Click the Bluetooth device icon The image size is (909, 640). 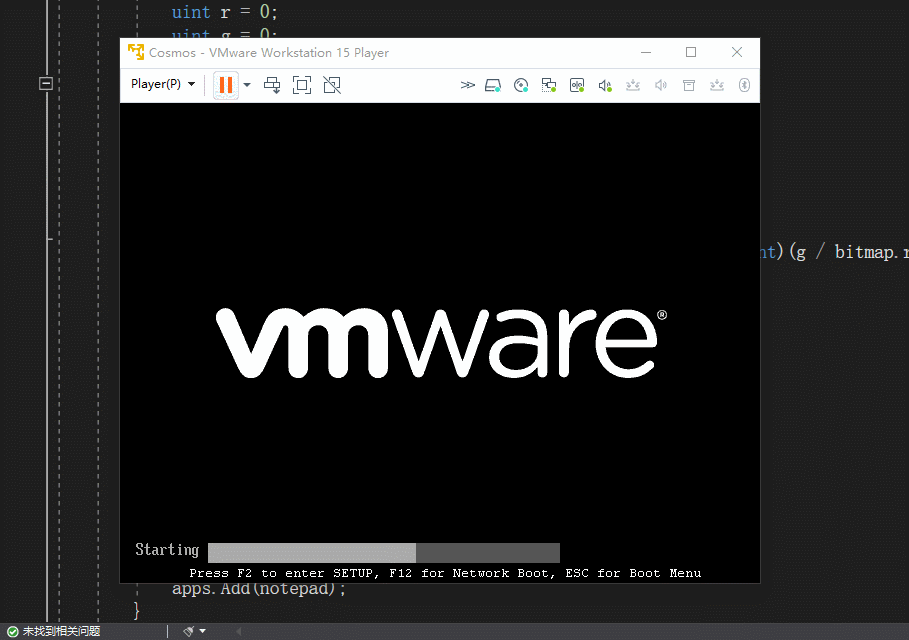click(x=744, y=85)
